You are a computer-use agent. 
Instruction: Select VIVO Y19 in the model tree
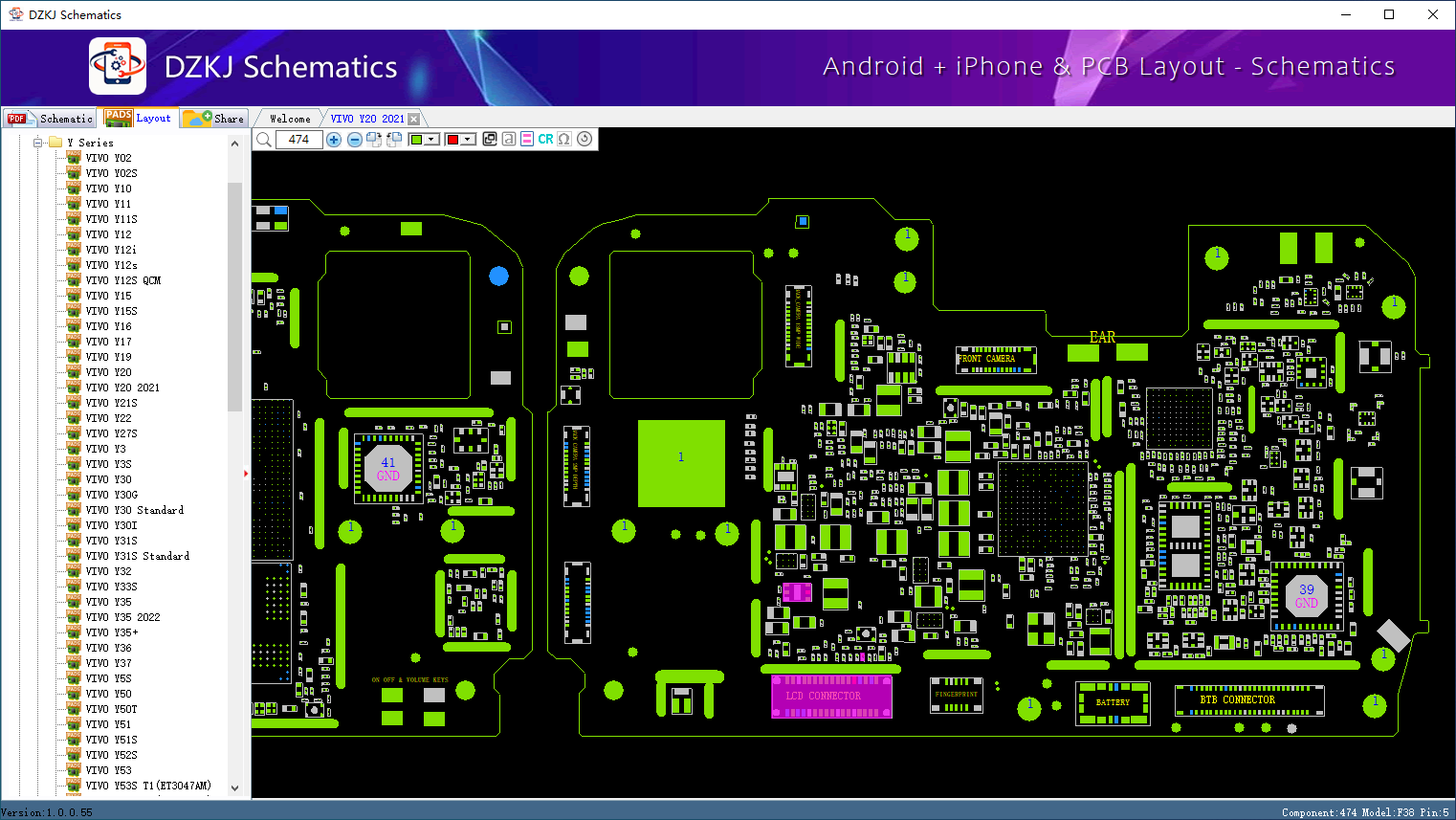coord(108,357)
